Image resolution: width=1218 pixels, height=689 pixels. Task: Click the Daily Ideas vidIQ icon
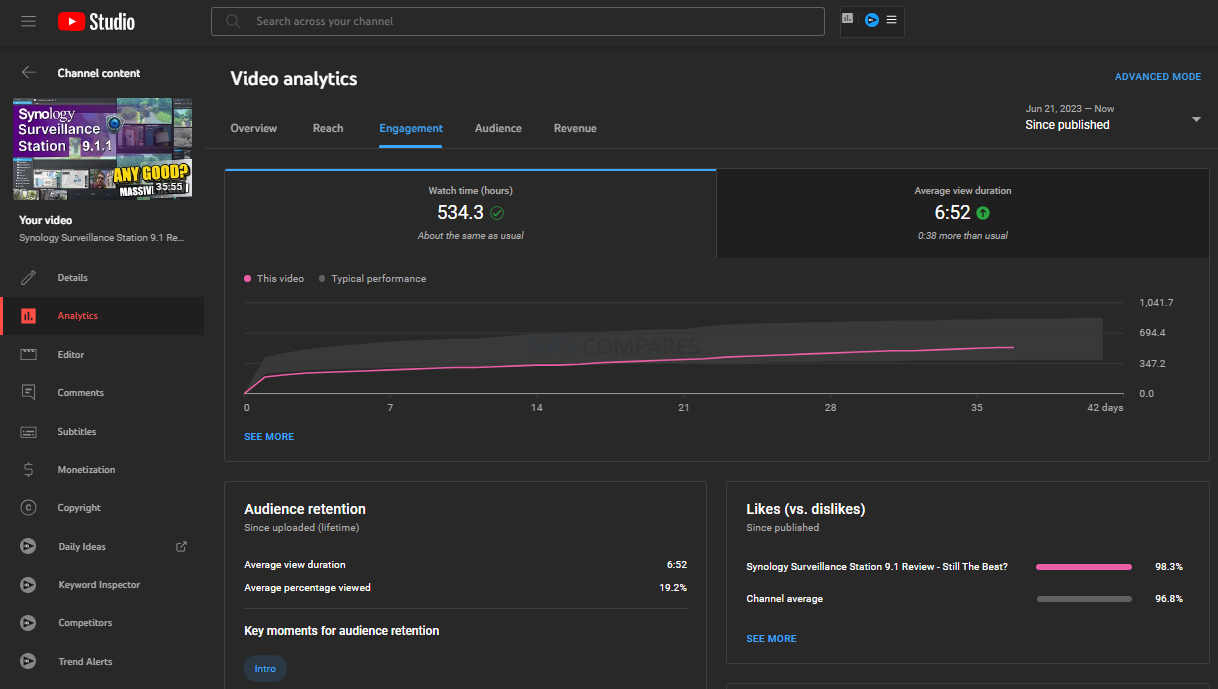(28, 547)
